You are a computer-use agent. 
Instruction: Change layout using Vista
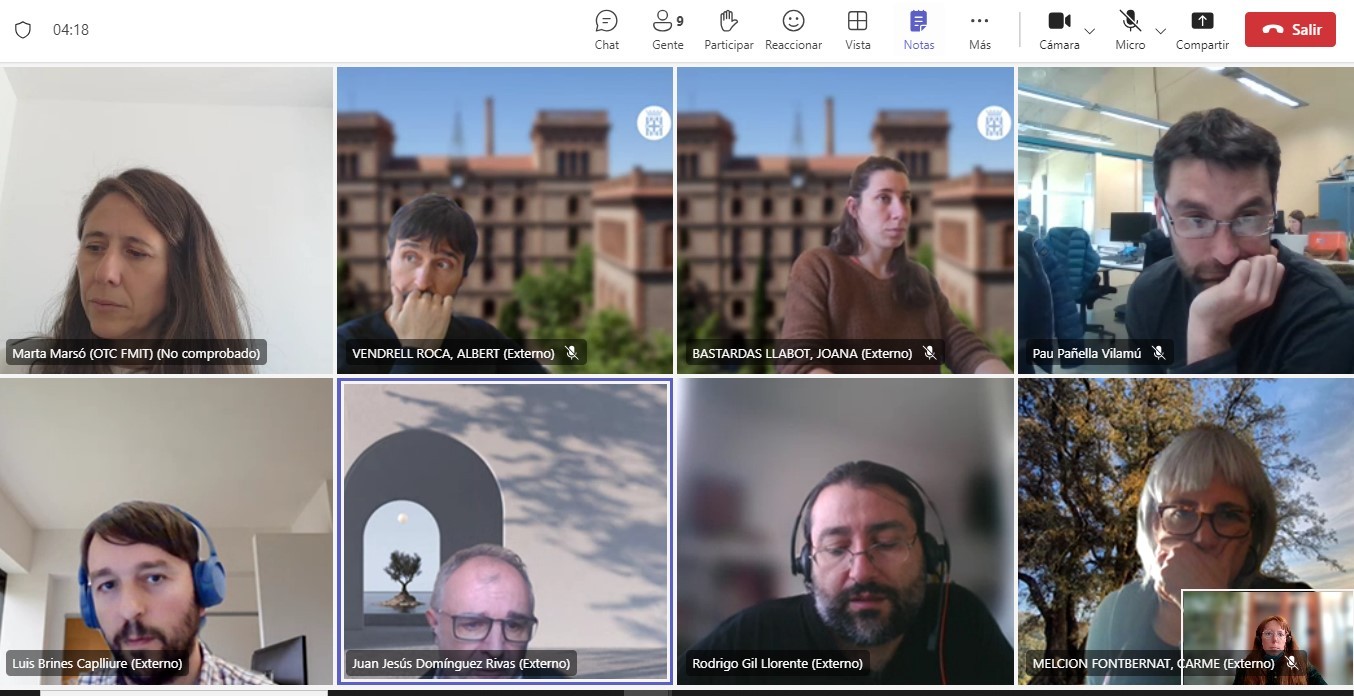(857, 30)
